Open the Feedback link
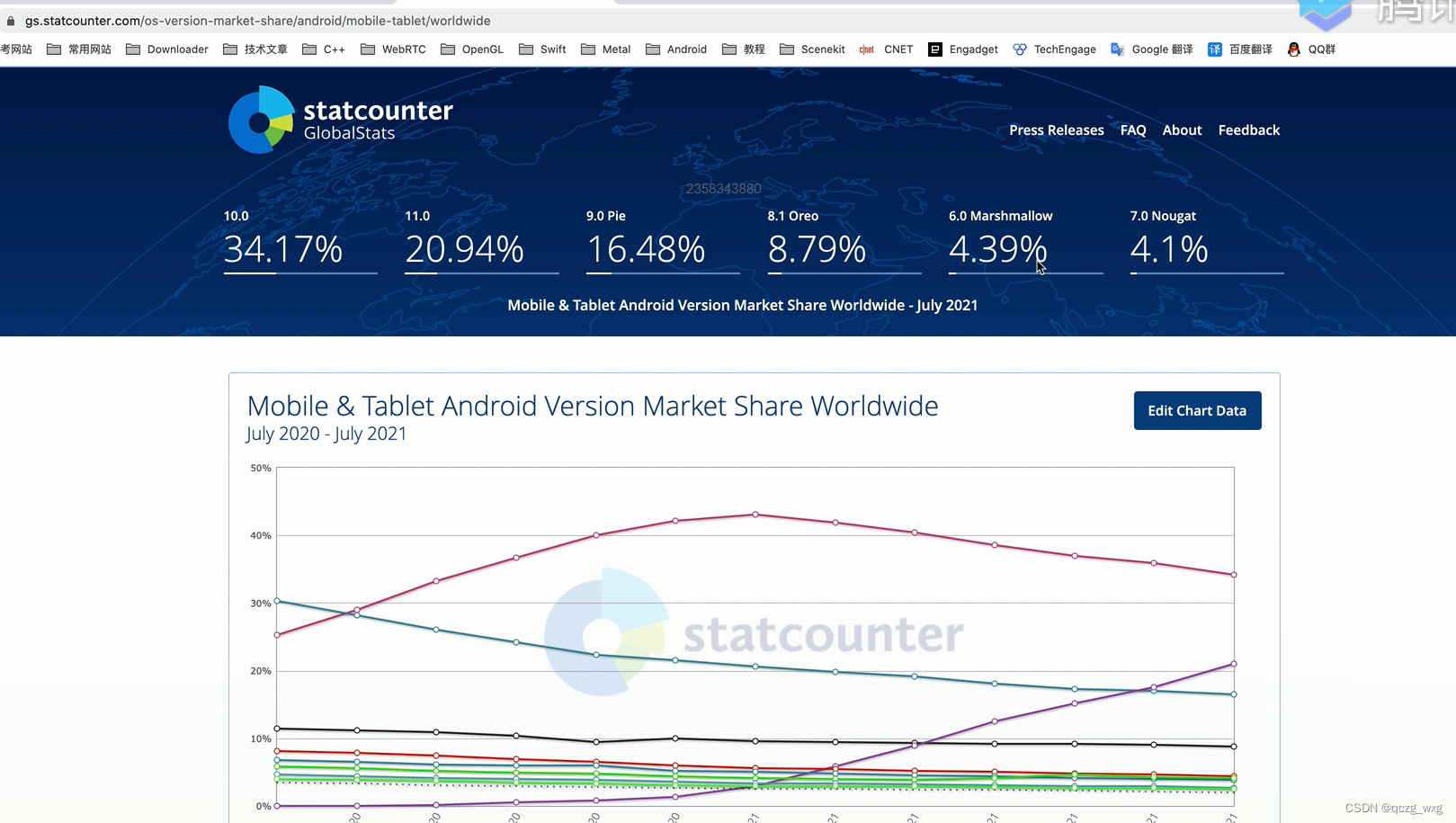Viewport: 1456px width, 823px height. pyautogui.click(x=1248, y=130)
